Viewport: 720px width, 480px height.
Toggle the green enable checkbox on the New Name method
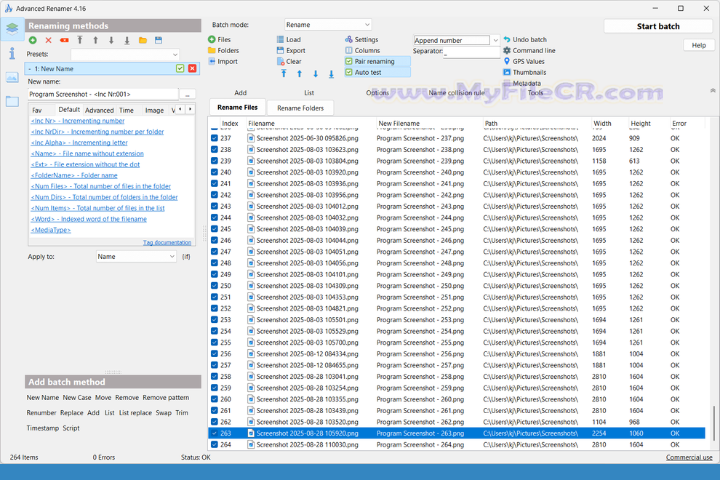pyautogui.click(x=180, y=68)
